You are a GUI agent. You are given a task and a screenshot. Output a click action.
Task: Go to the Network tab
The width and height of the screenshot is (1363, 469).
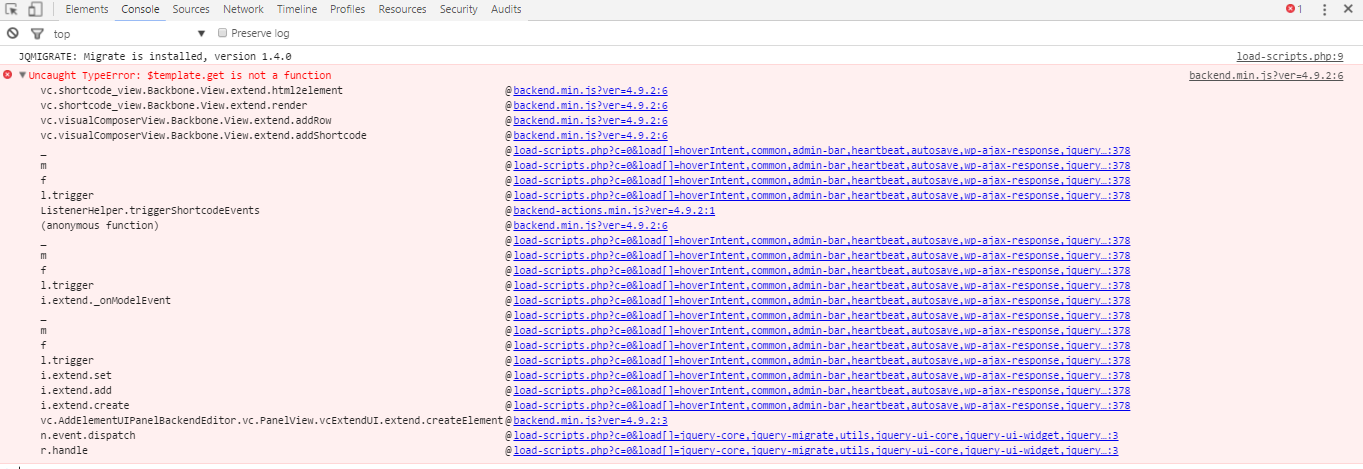[243, 9]
